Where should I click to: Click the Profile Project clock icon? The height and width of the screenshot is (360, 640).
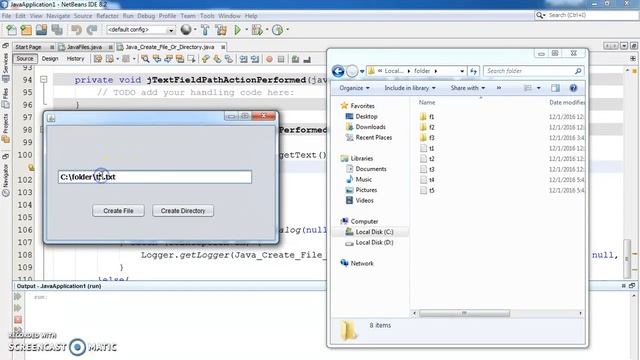coord(278,30)
